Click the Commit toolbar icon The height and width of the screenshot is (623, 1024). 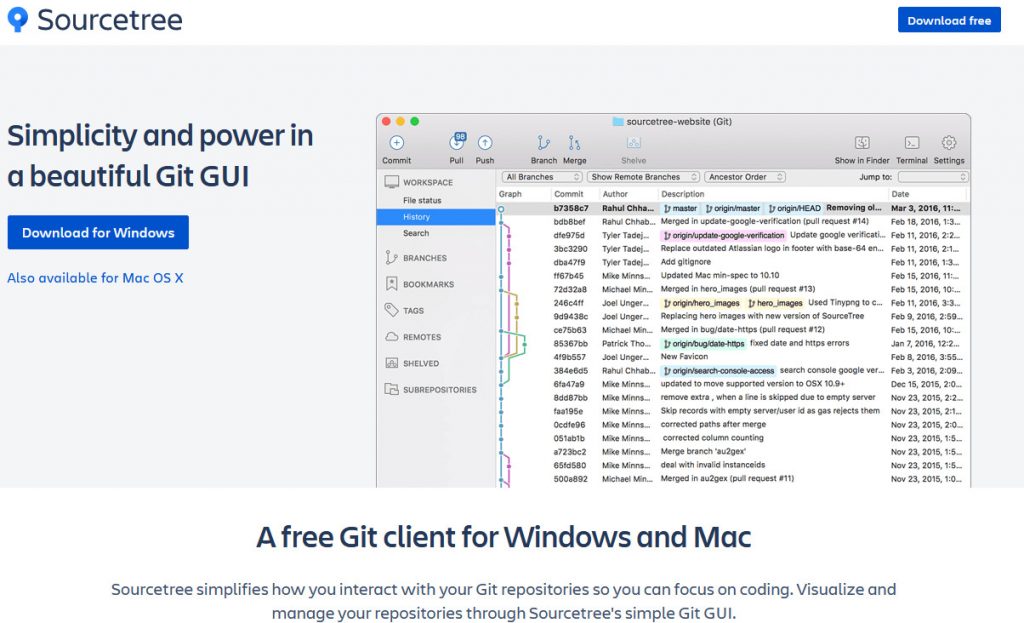396,142
